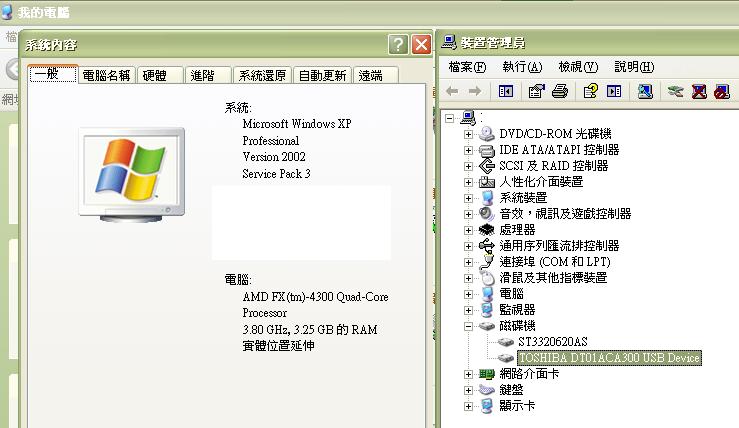
Task: Open Properties icon in Device Manager toolbar
Action: tap(536, 91)
